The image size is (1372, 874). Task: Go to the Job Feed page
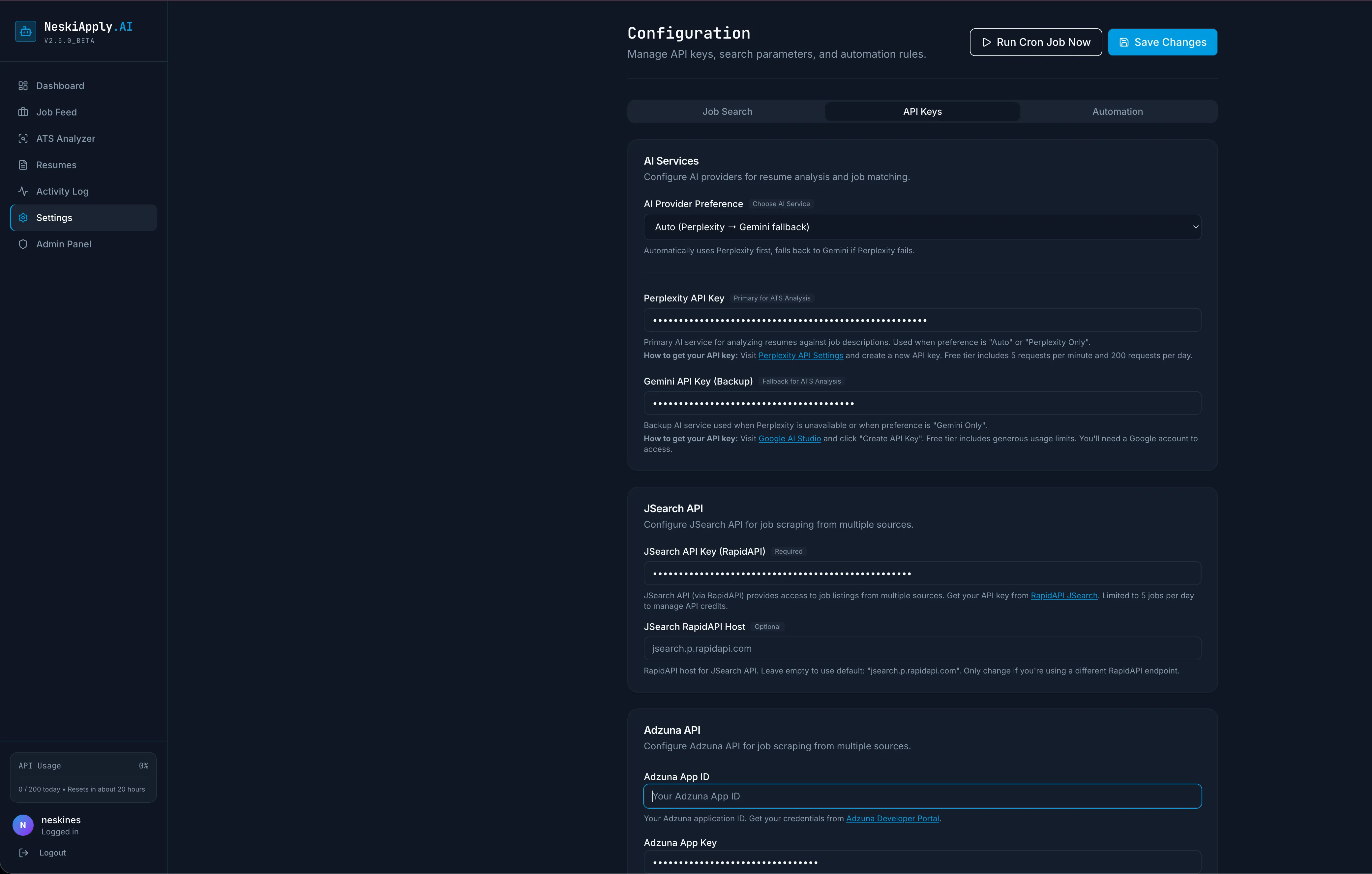(x=83, y=112)
